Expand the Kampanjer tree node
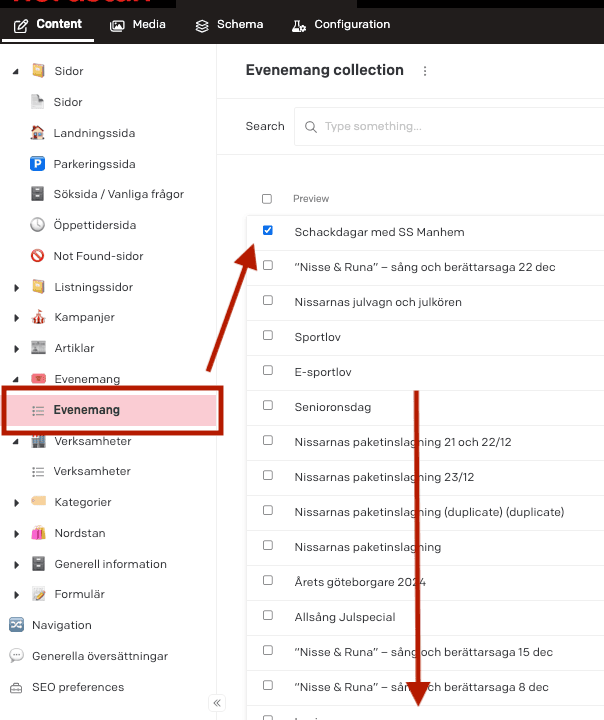 [x=16, y=318]
